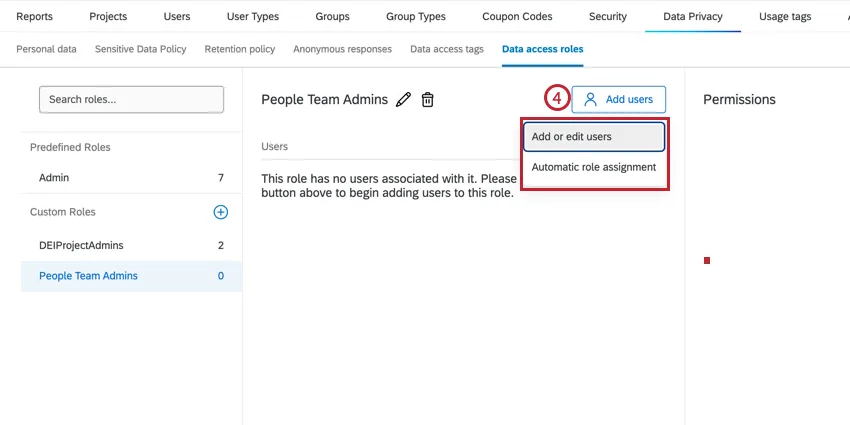Viewport: 850px width, 425px height.
Task: Click the pencil icon to rename role
Action: [404, 99]
